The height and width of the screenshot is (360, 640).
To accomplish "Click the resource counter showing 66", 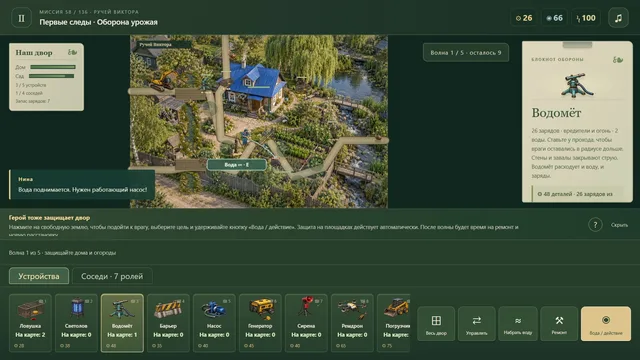I will [554, 18].
